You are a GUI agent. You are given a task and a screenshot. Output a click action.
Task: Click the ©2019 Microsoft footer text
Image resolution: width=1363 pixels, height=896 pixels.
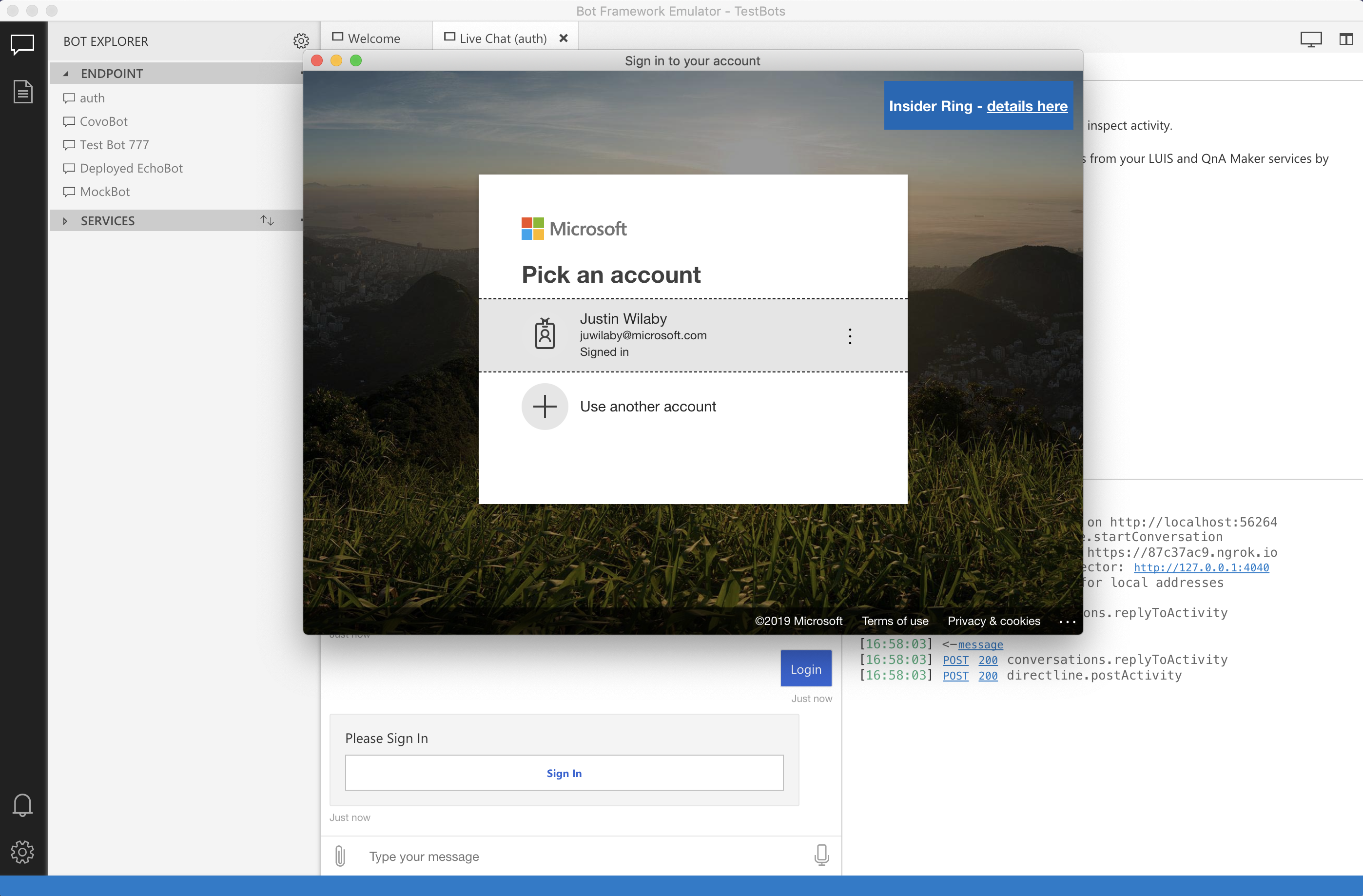coord(798,621)
